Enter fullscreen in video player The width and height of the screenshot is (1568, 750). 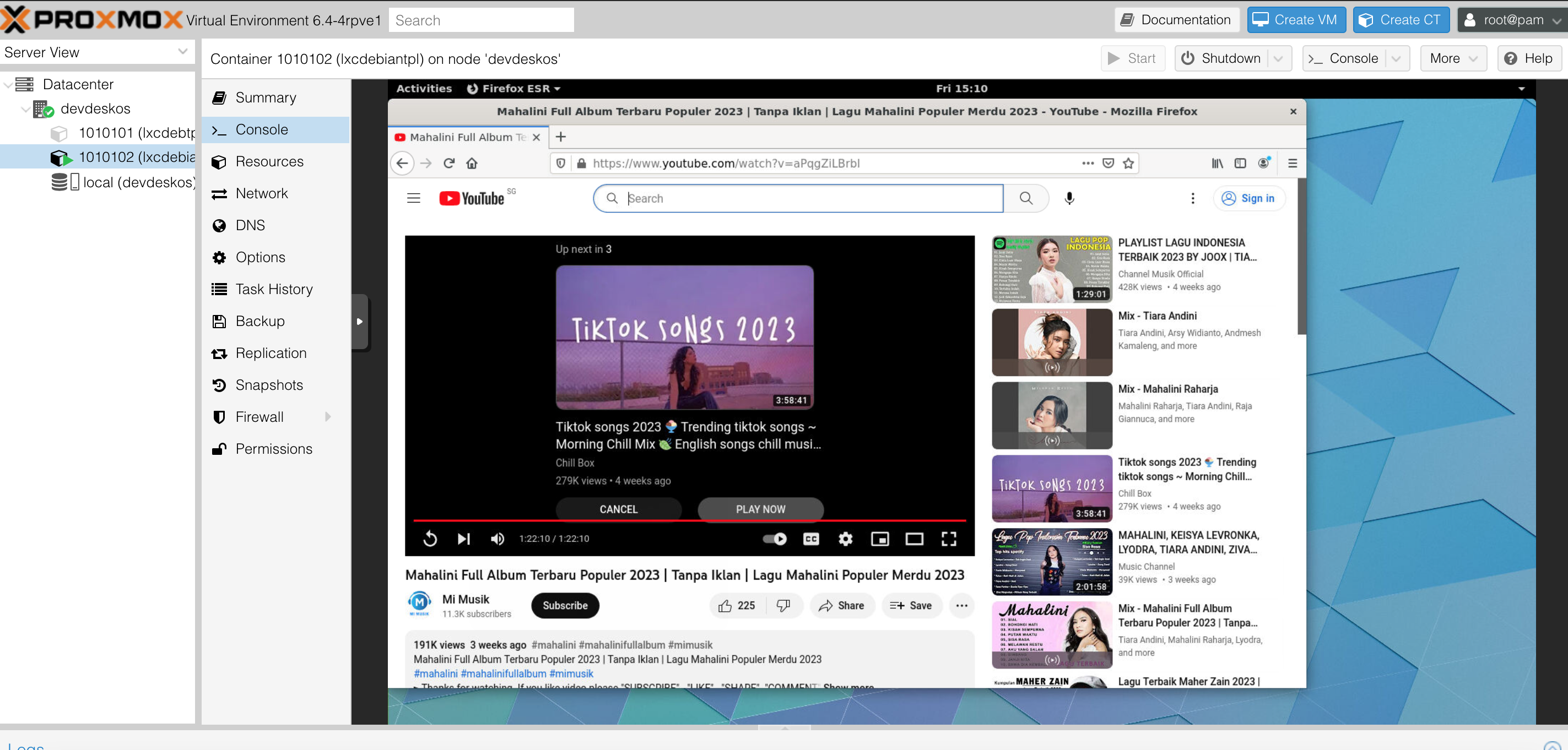(948, 539)
